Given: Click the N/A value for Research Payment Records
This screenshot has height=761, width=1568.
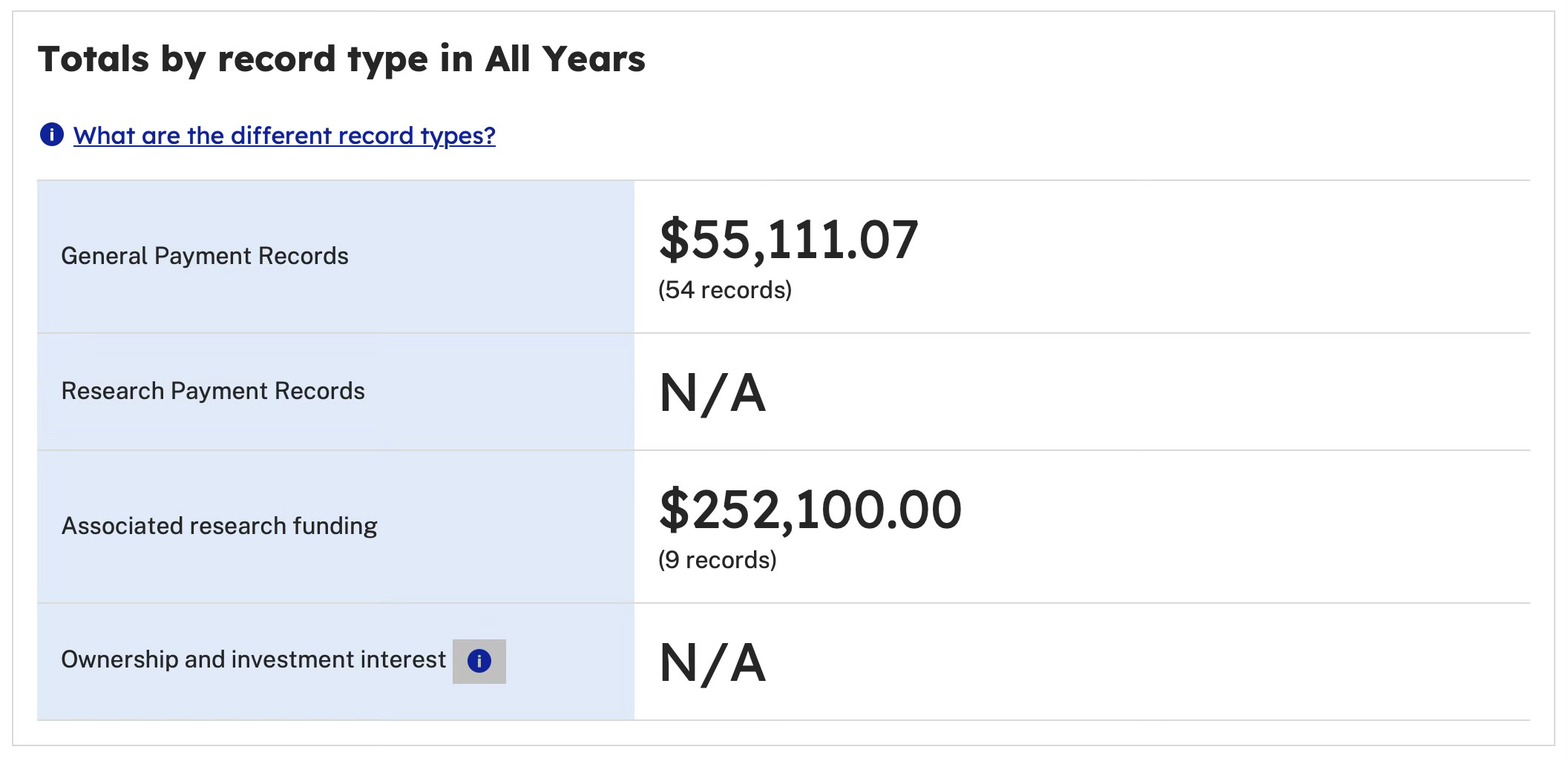Looking at the screenshot, I should 712,393.
